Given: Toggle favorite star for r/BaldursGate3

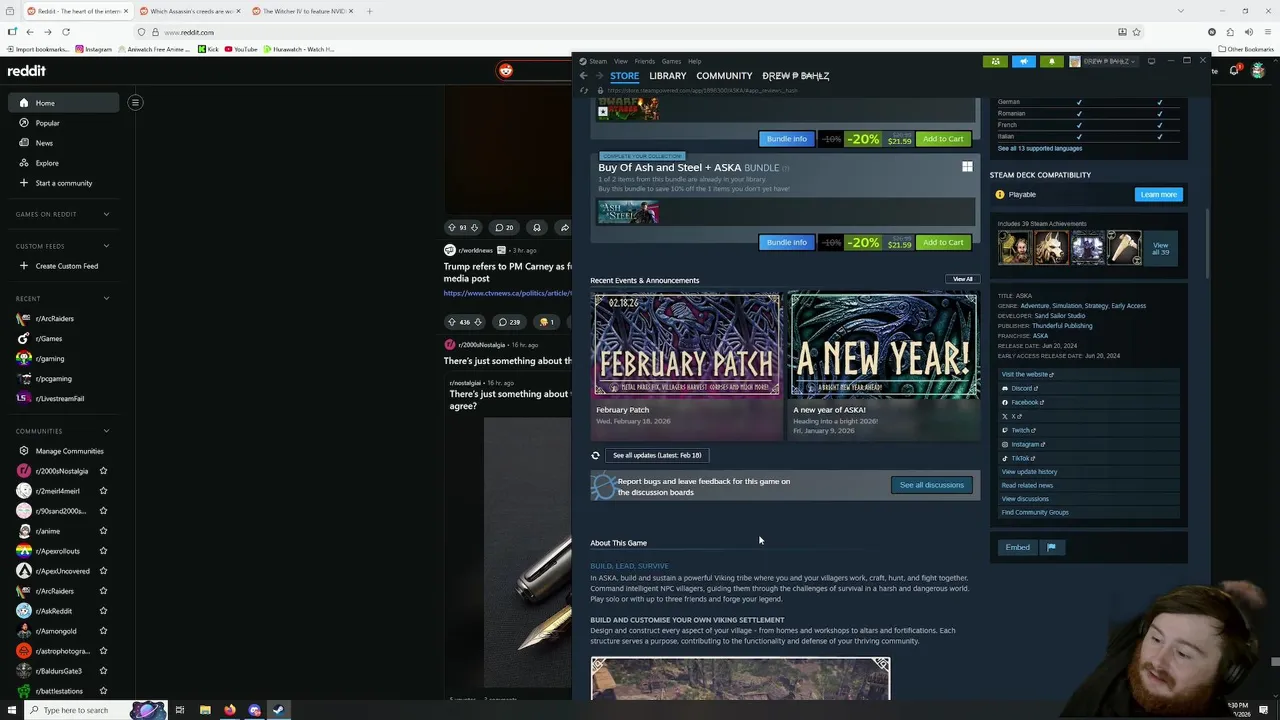Looking at the screenshot, I should point(103,671).
